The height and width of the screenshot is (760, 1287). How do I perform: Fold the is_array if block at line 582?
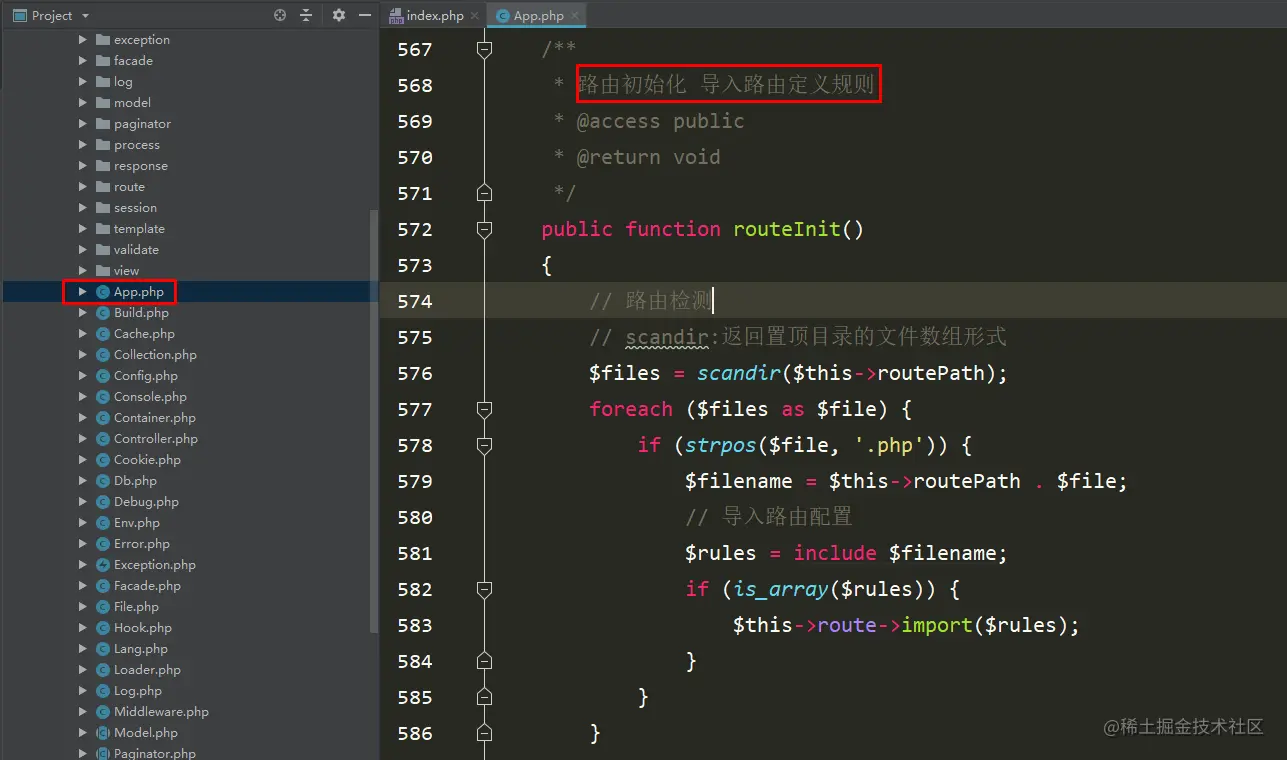coord(485,589)
